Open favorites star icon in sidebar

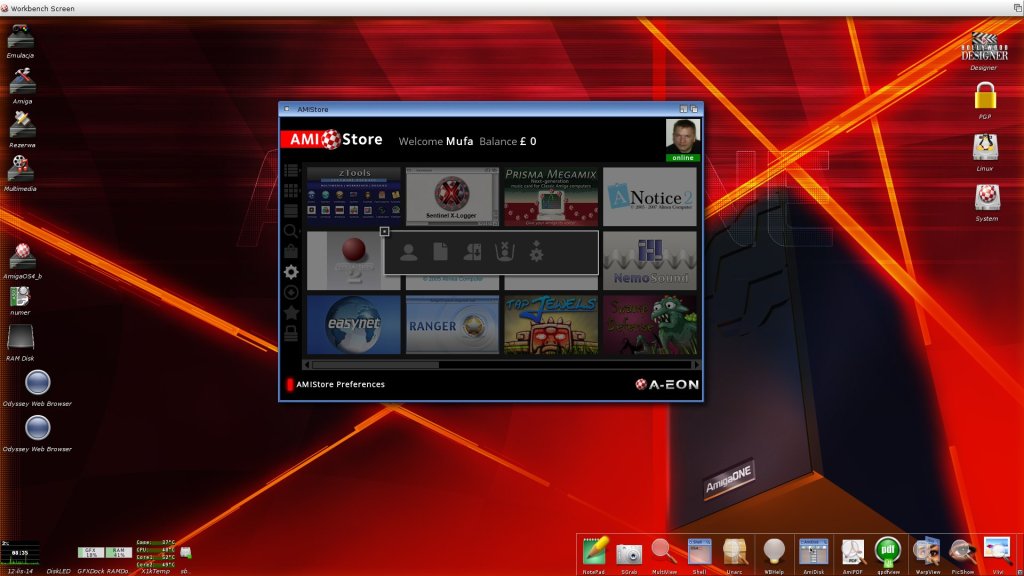tap(291, 313)
